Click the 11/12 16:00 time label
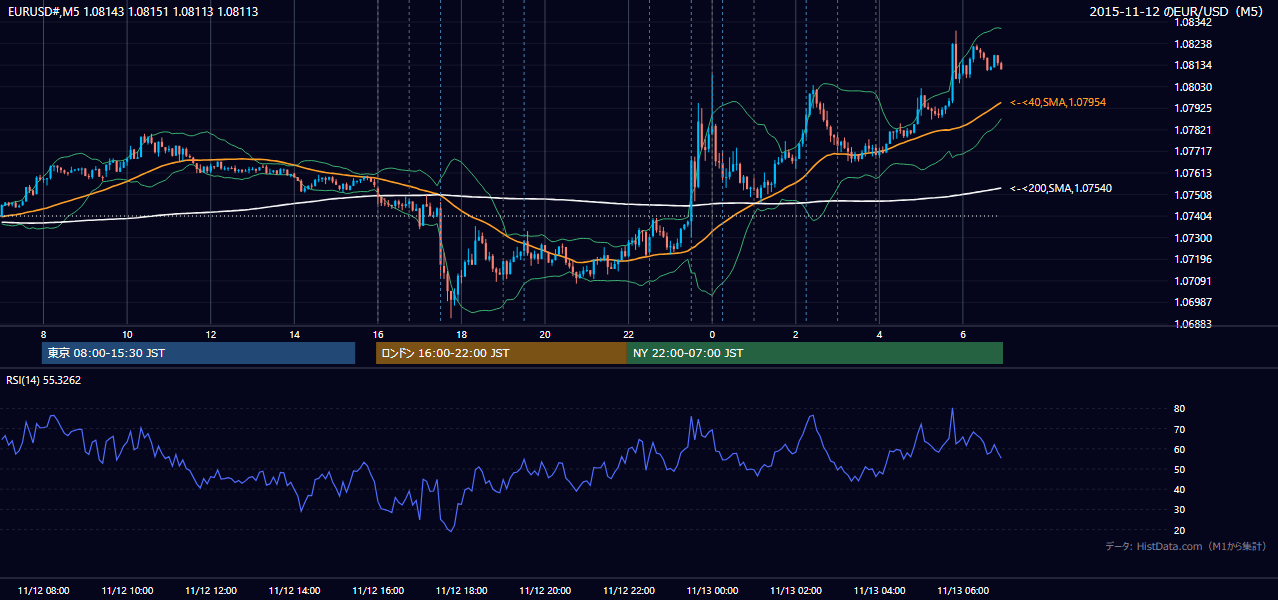This screenshot has width=1278, height=600. click(378, 591)
